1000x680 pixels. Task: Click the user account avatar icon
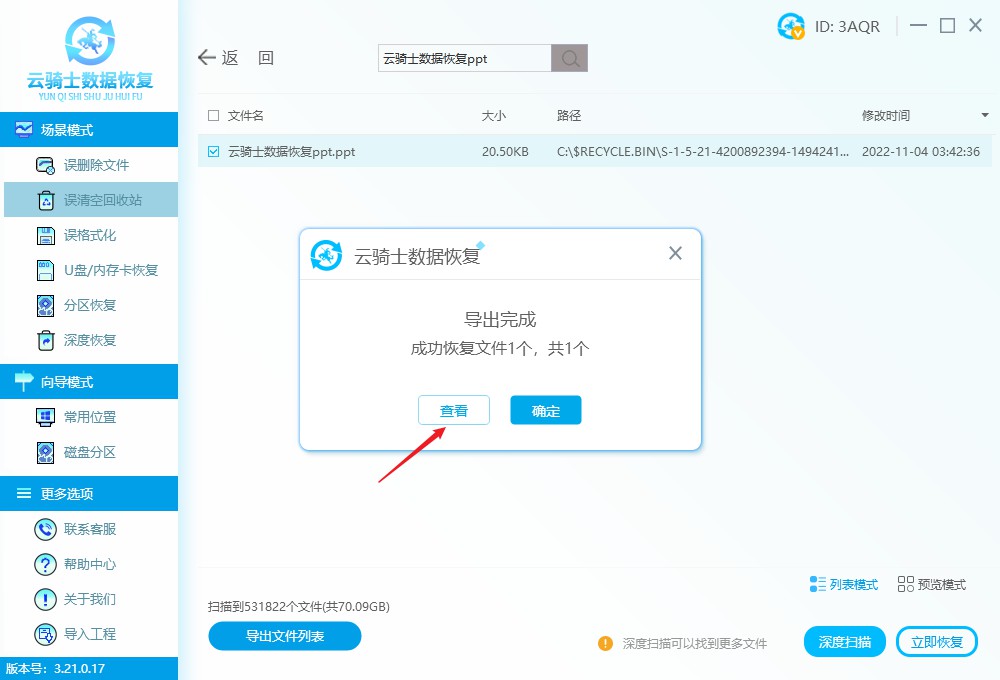(791, 26)
